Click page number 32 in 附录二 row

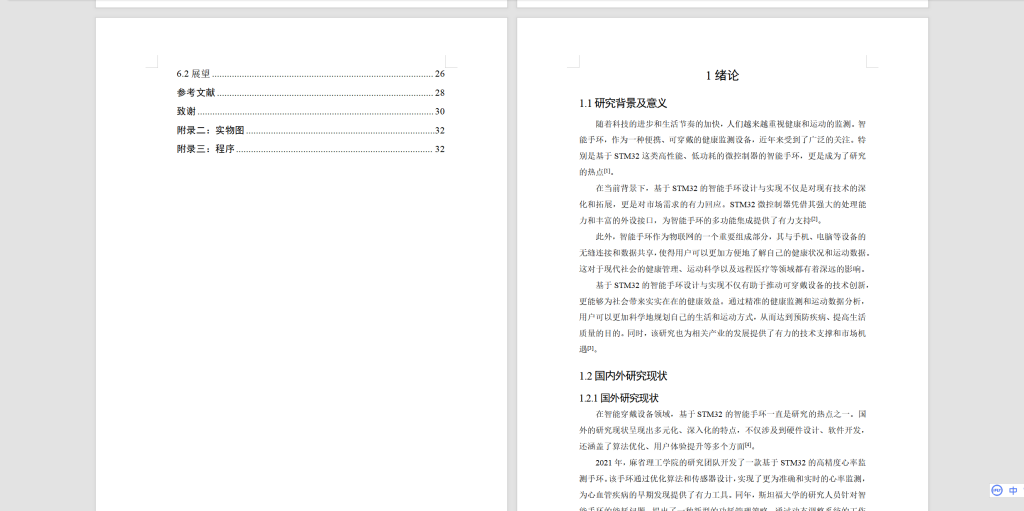[440, 131]
